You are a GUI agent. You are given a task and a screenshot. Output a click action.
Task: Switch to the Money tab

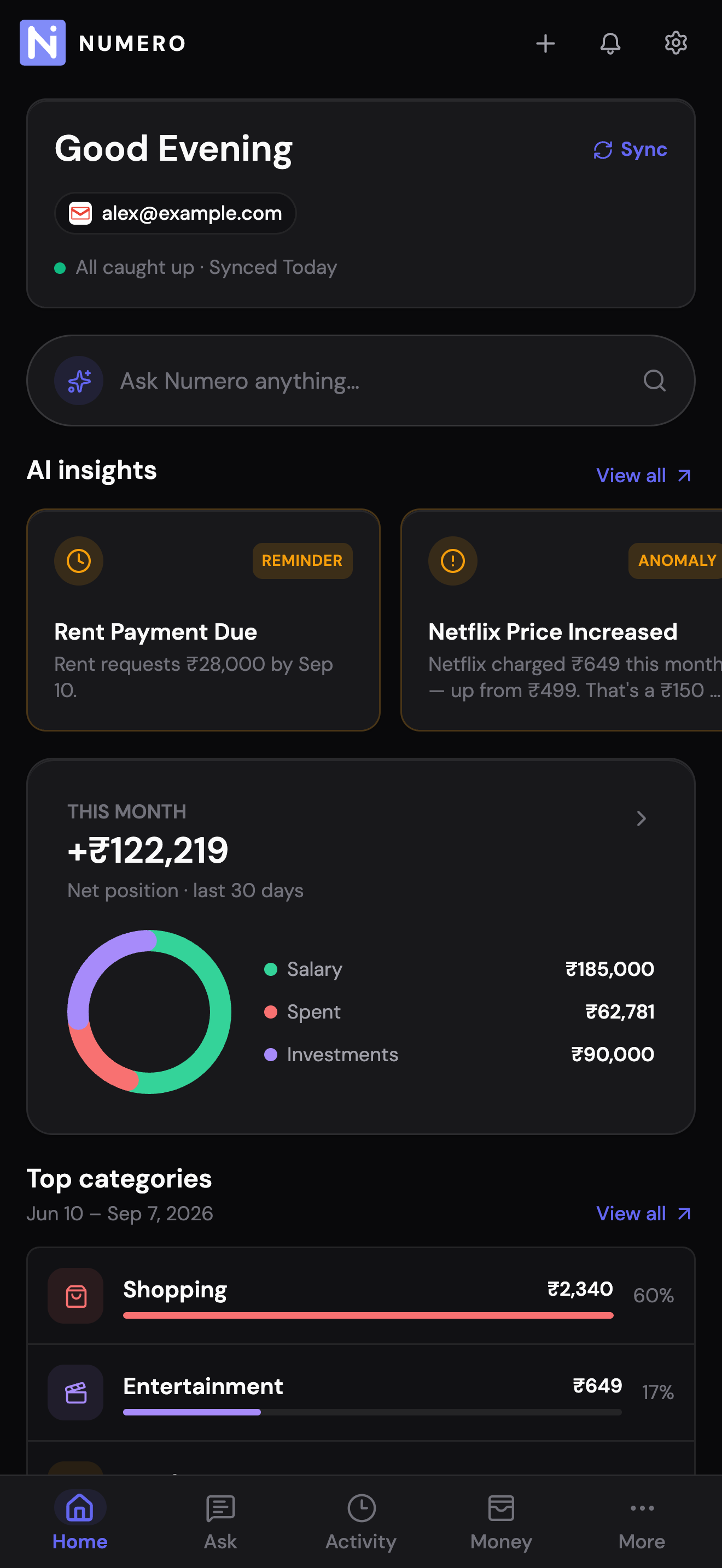click(x=501, y=1520)
